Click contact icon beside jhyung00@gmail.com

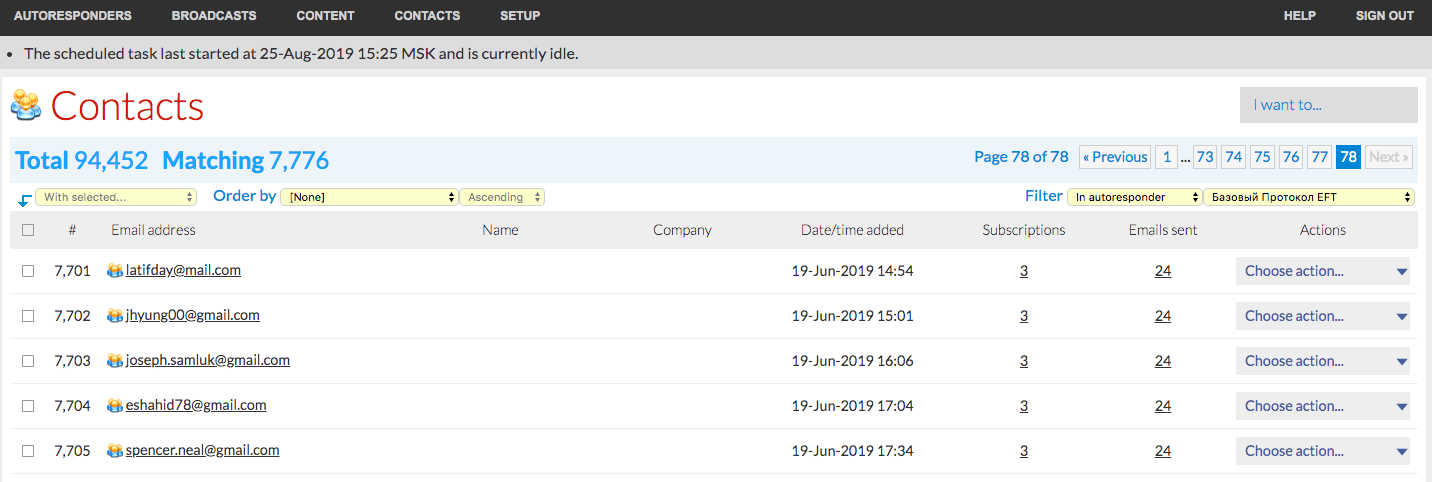(x=115, y=316)
